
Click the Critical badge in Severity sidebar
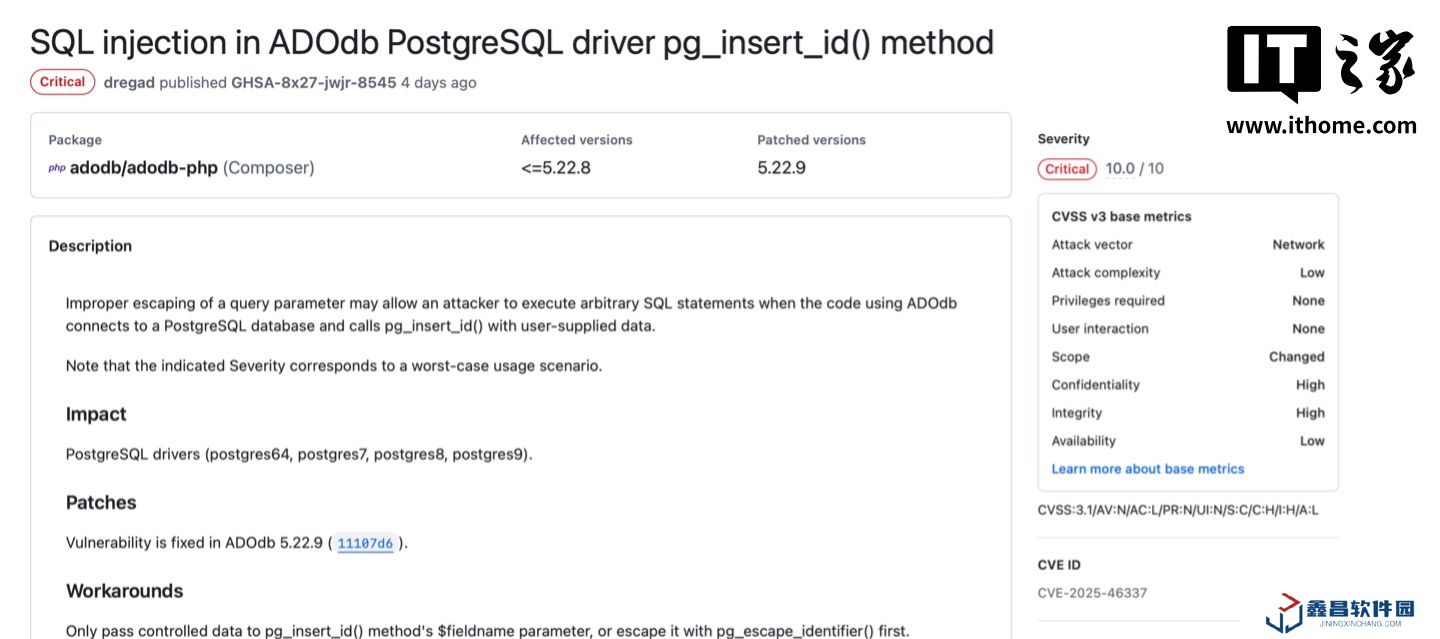pyautogui.click(x=1067, y=169)
